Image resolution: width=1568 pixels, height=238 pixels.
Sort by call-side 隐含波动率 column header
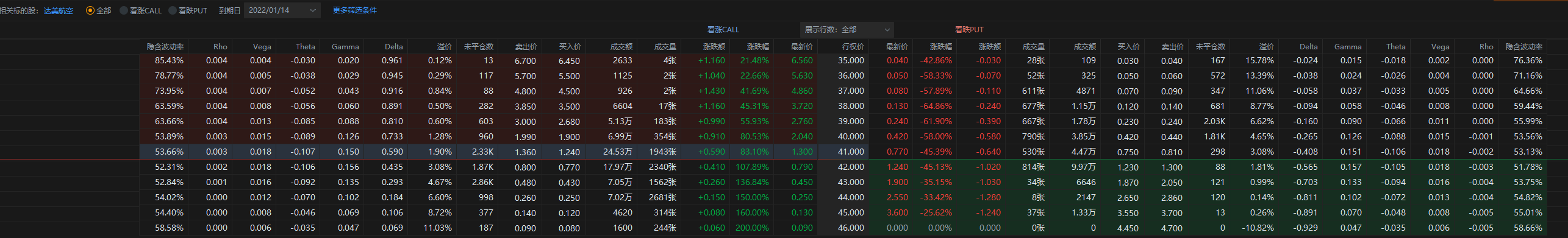165,46
